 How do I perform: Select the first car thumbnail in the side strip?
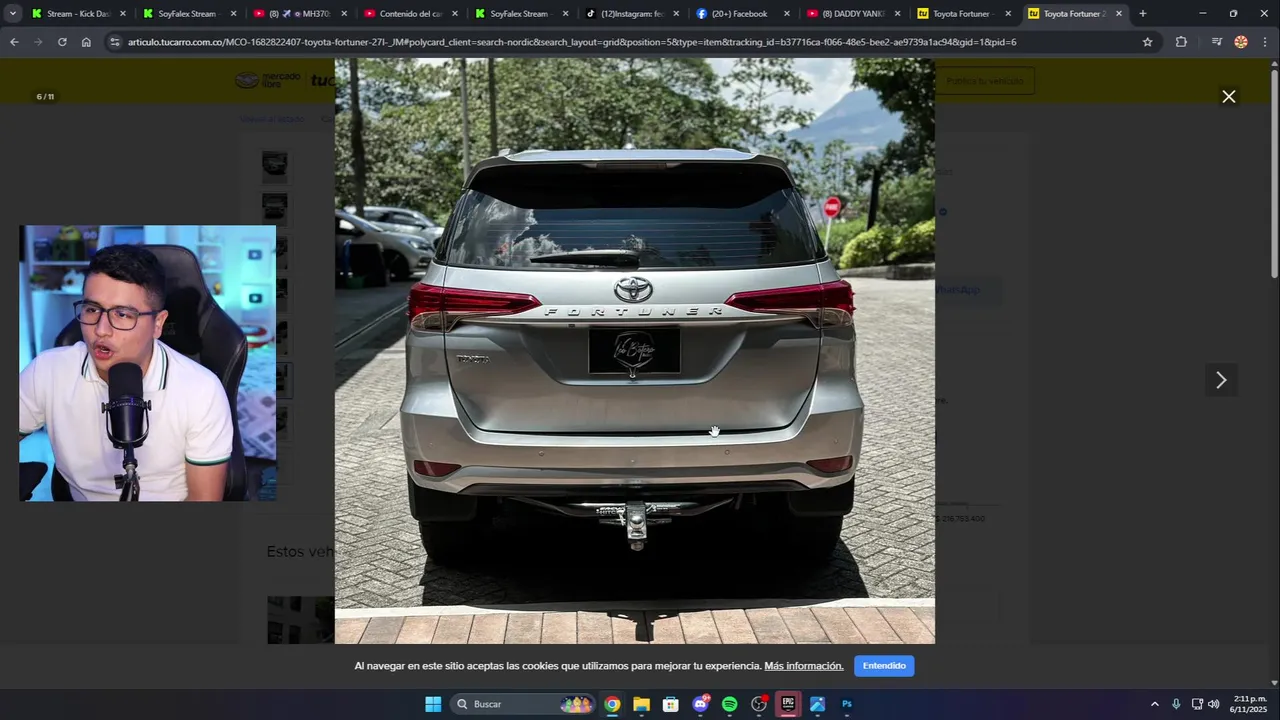275,165
